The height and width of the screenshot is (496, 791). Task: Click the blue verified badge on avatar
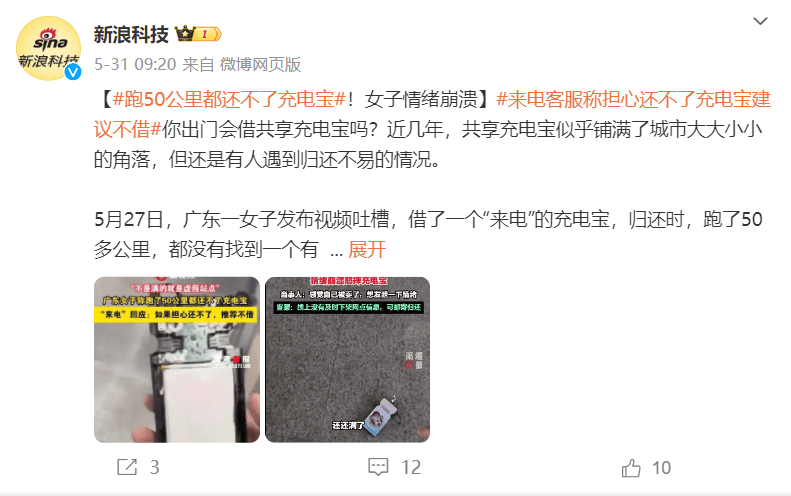tap(73, 72)
